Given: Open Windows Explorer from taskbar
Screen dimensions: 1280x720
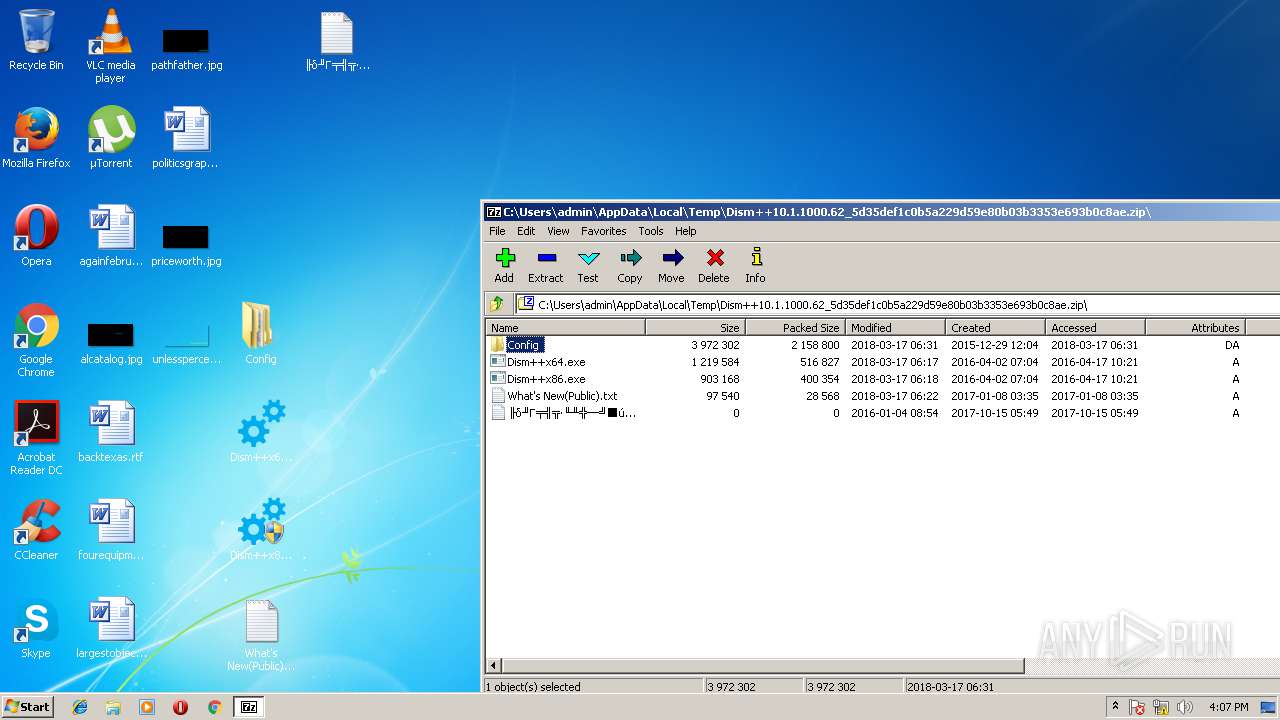Looking at the screenshot, I should [x=113, y=707].
